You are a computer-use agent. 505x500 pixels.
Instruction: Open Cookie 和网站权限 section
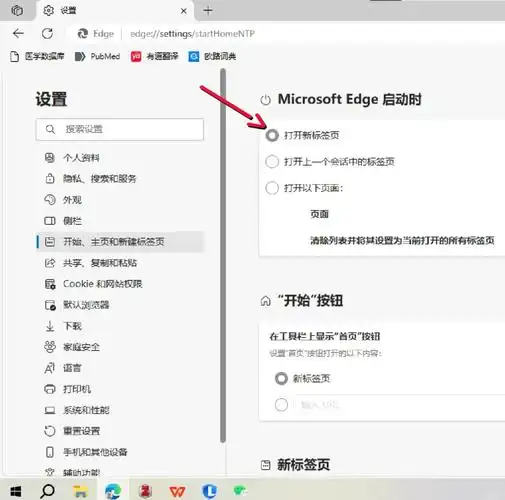[120, 284]
